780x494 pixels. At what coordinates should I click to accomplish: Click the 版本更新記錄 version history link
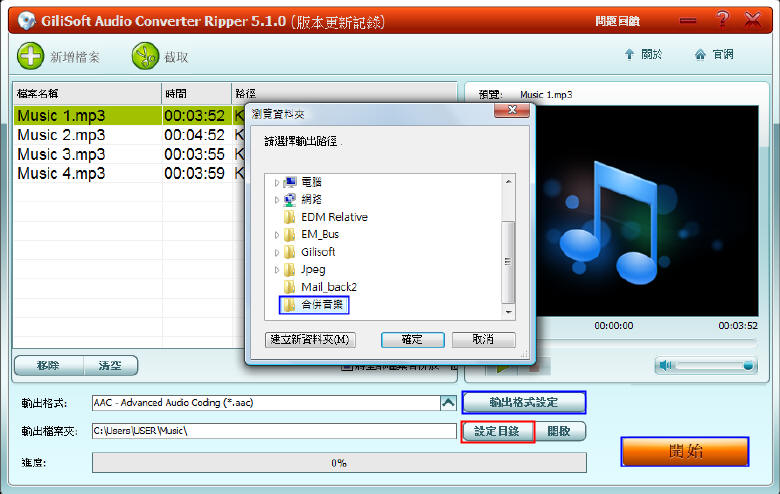pos(336,21)
